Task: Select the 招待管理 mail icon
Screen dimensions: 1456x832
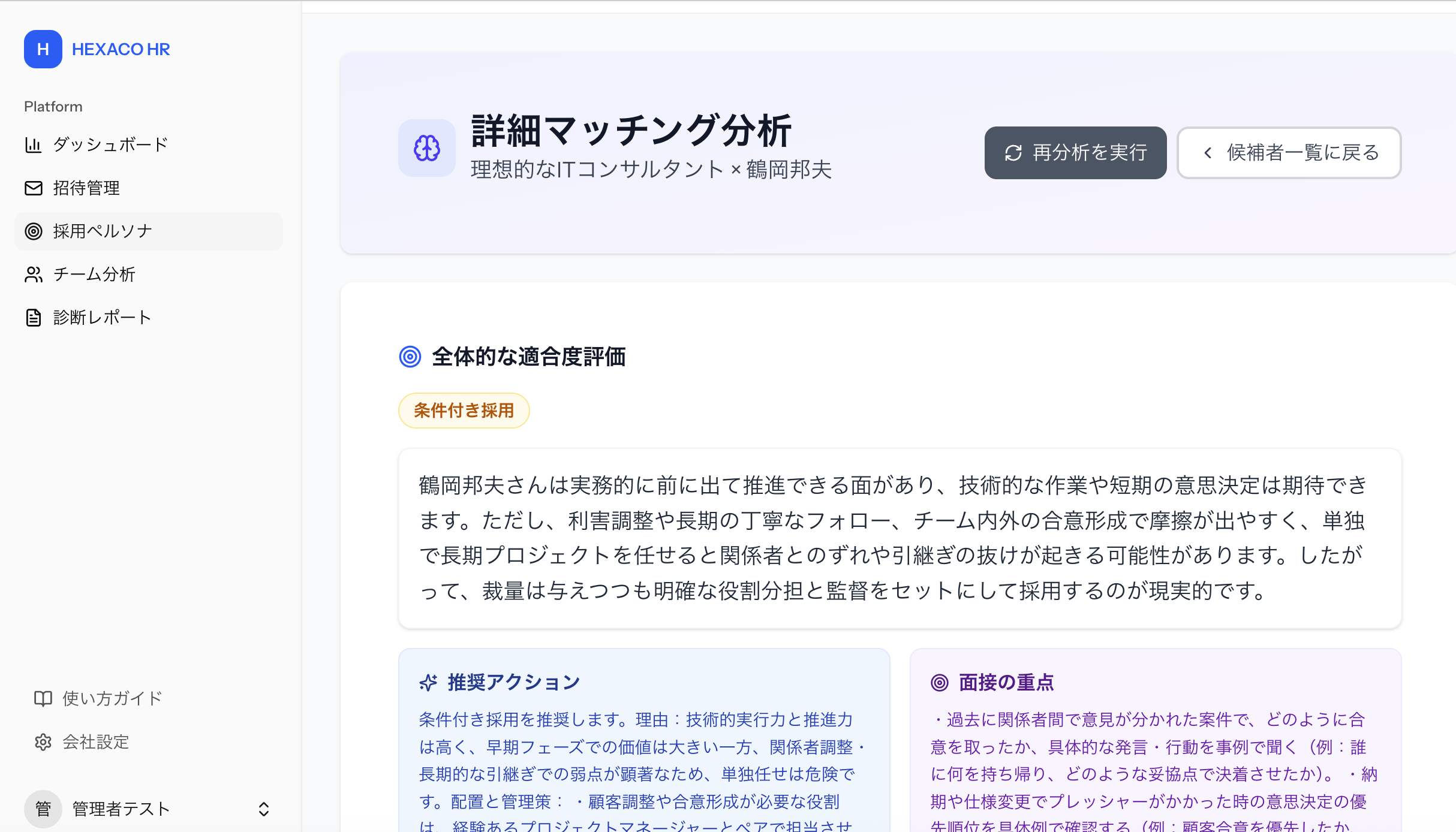Action: point(34,188)
